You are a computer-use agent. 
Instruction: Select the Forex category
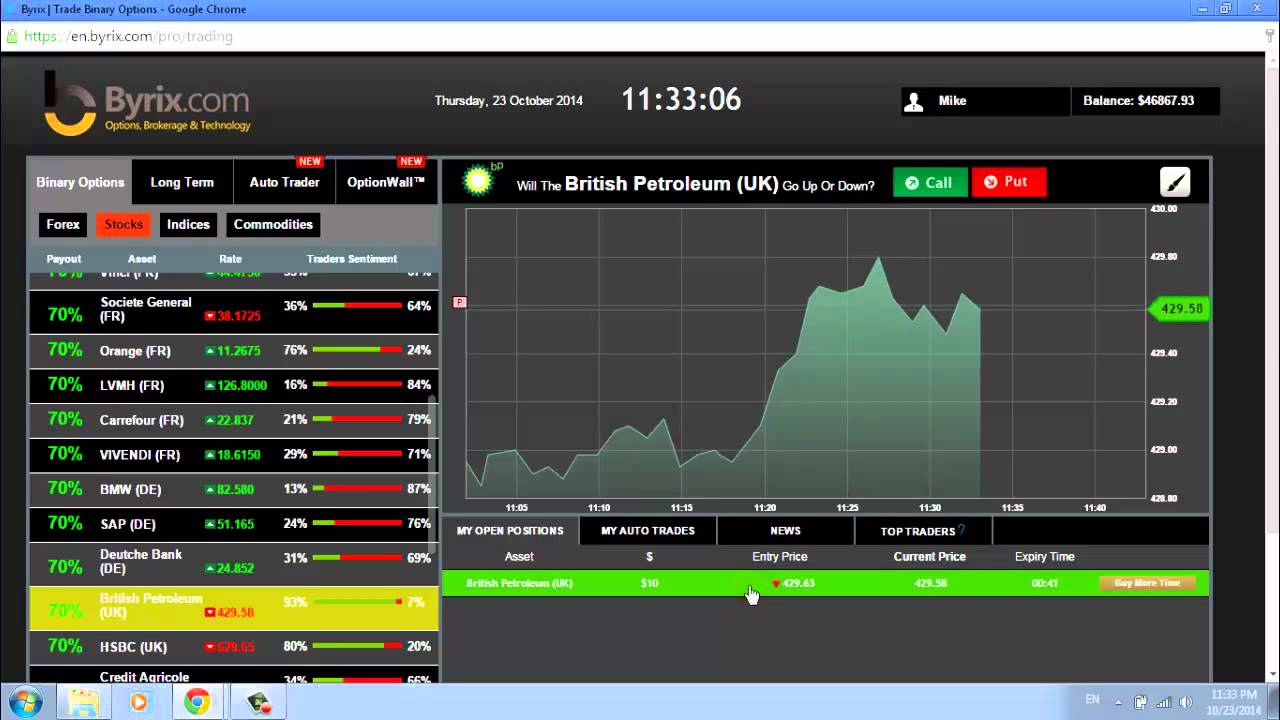click(63, 225)
